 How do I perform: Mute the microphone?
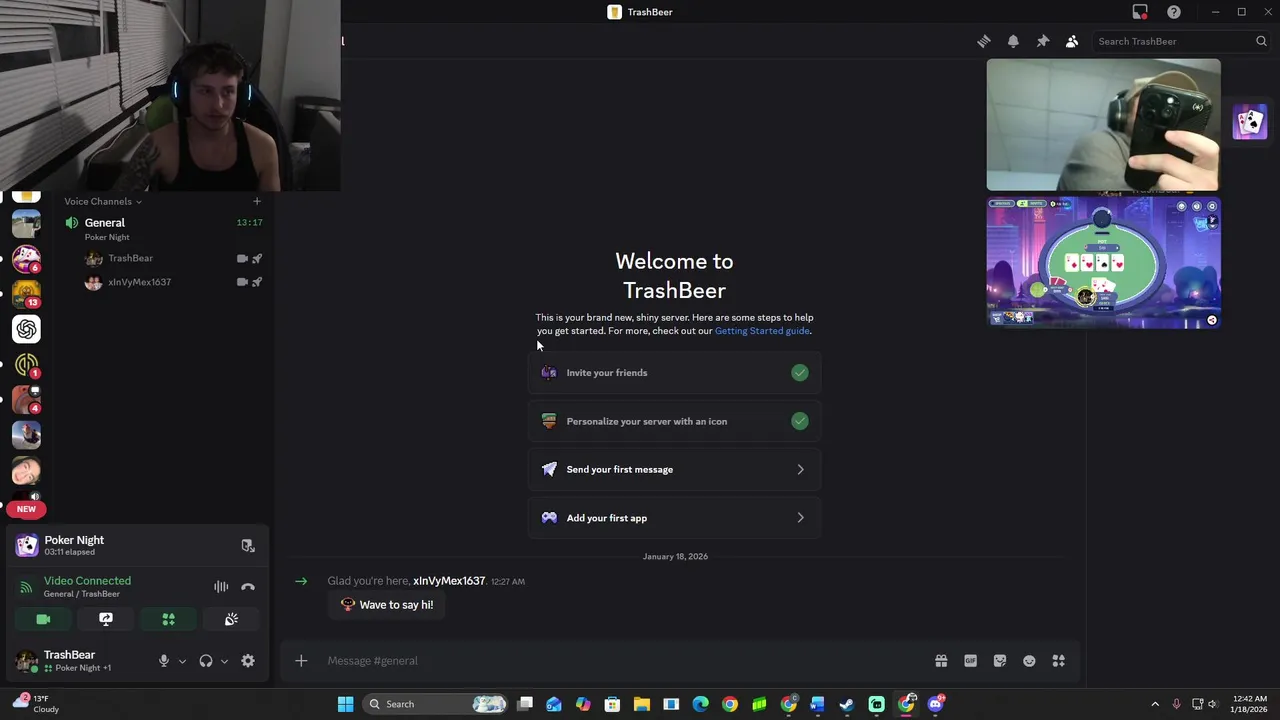click(164, 661)
